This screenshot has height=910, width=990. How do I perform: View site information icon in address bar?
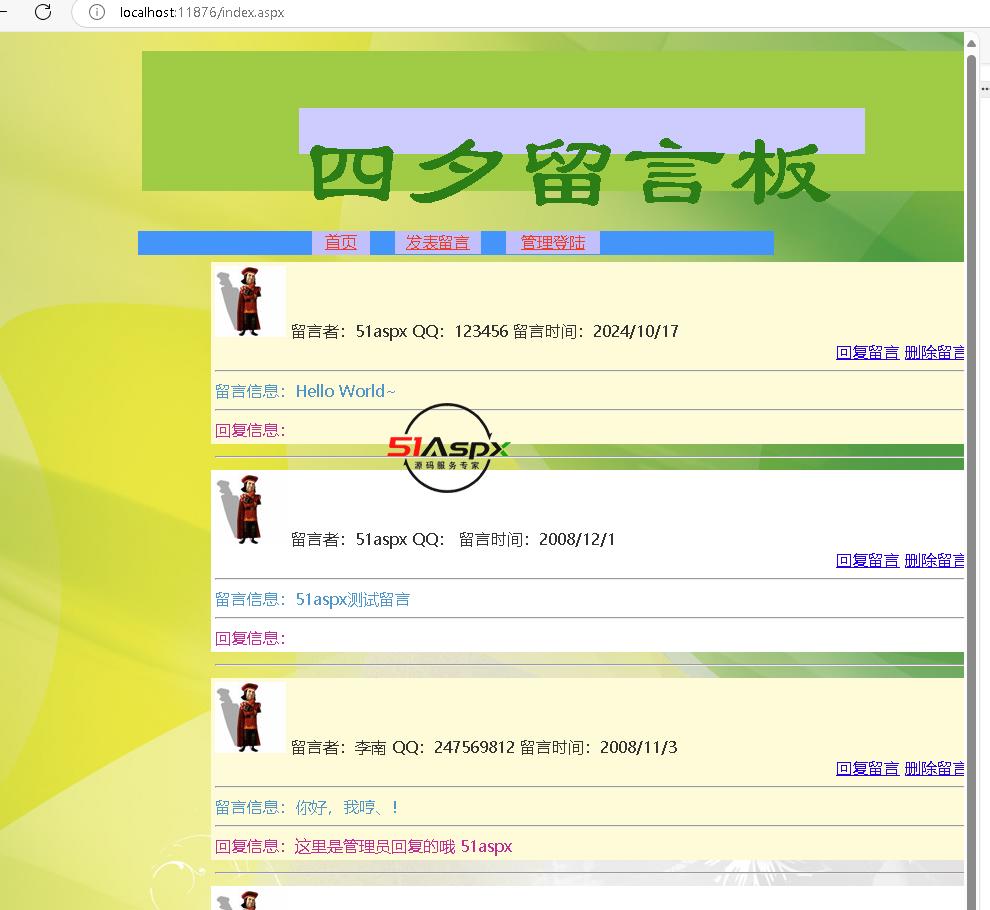point(97,12)
